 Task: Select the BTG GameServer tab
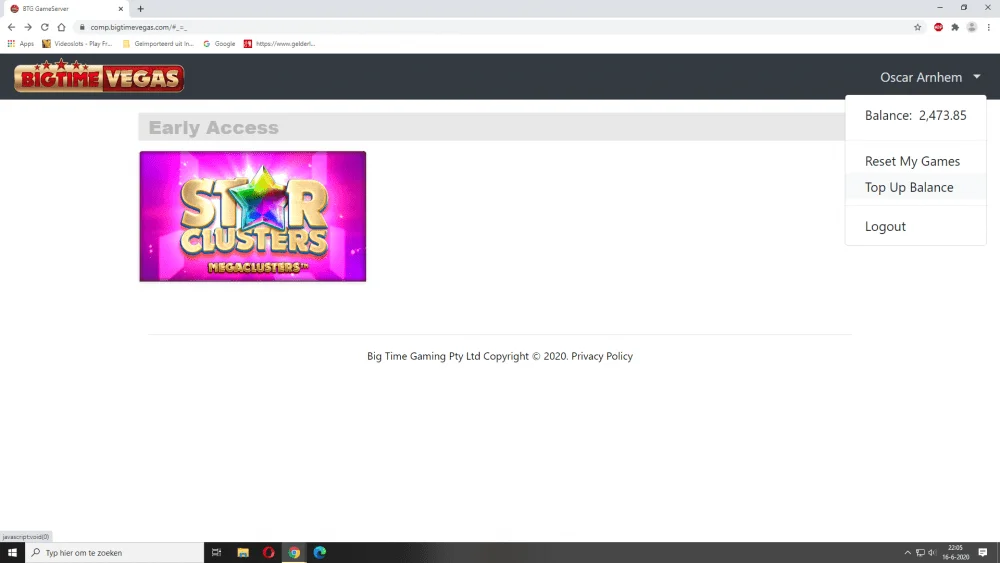65,8
